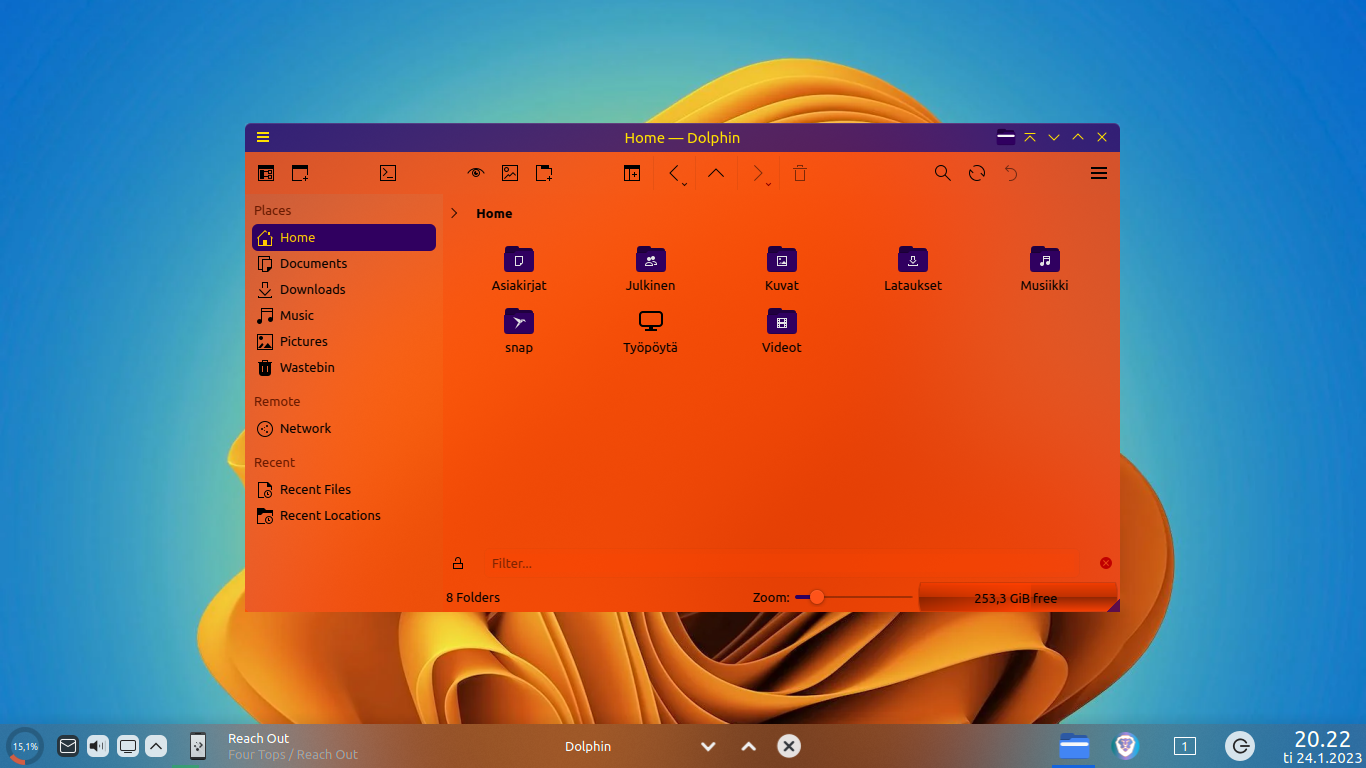Viewport: 1366px width, 768px height.
Task: Refresh the folder view
Action: (x=977, y=173)
